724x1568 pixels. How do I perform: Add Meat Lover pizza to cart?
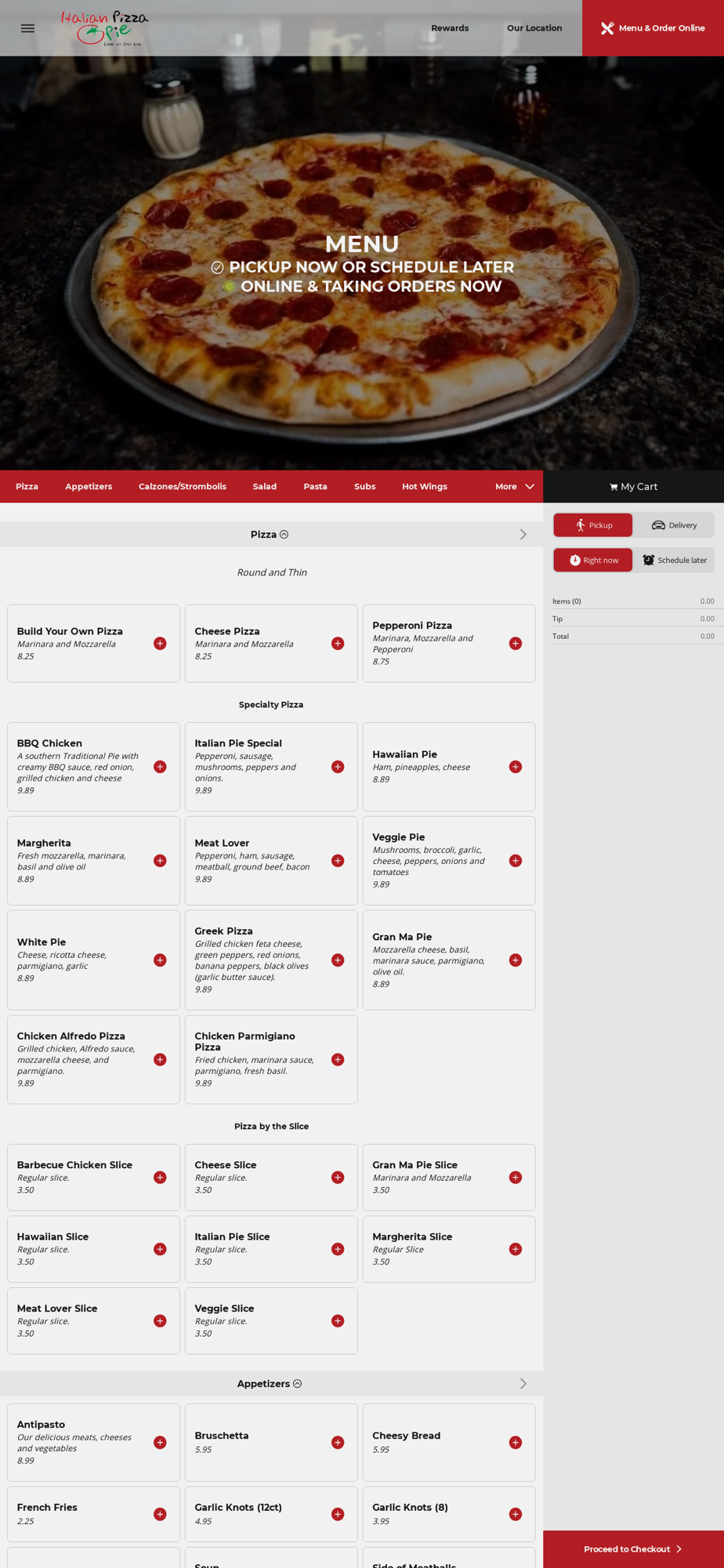pos(338,861)
